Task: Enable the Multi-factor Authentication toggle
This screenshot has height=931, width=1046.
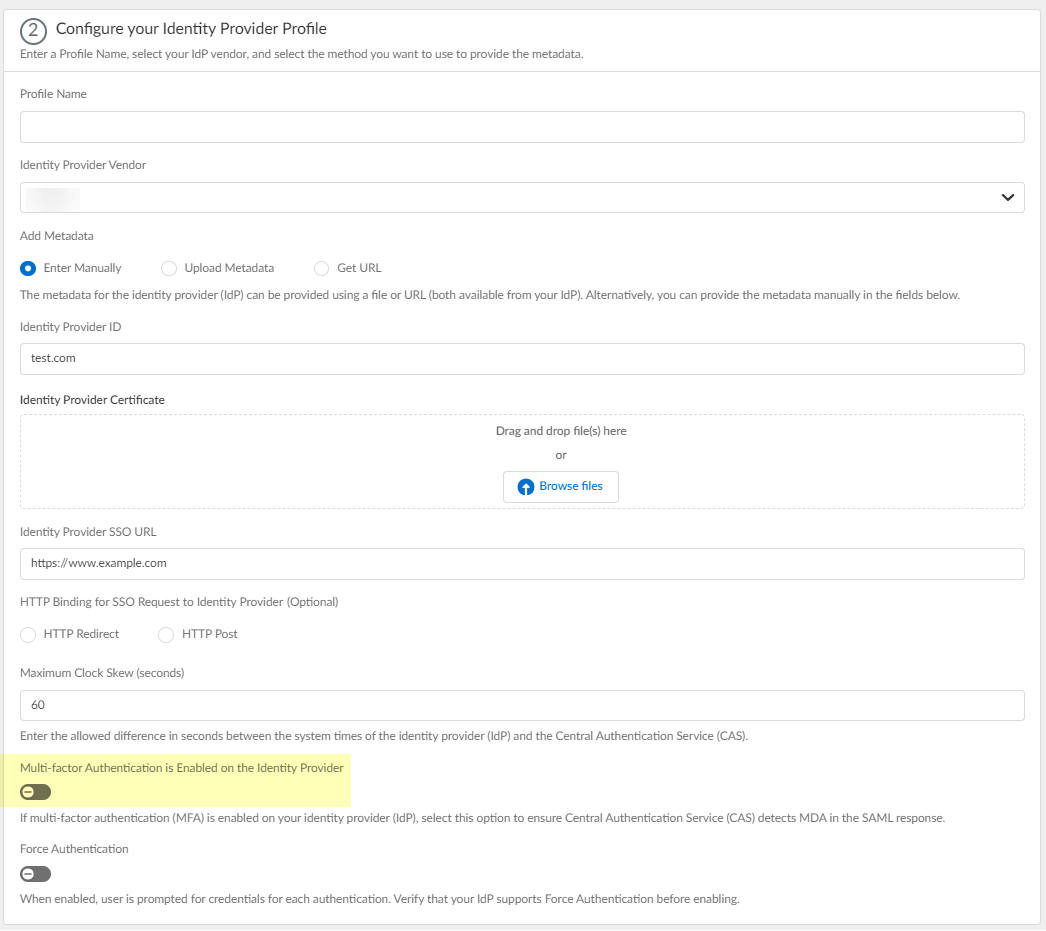Action: pyautogui.click(x=35, y=792)
